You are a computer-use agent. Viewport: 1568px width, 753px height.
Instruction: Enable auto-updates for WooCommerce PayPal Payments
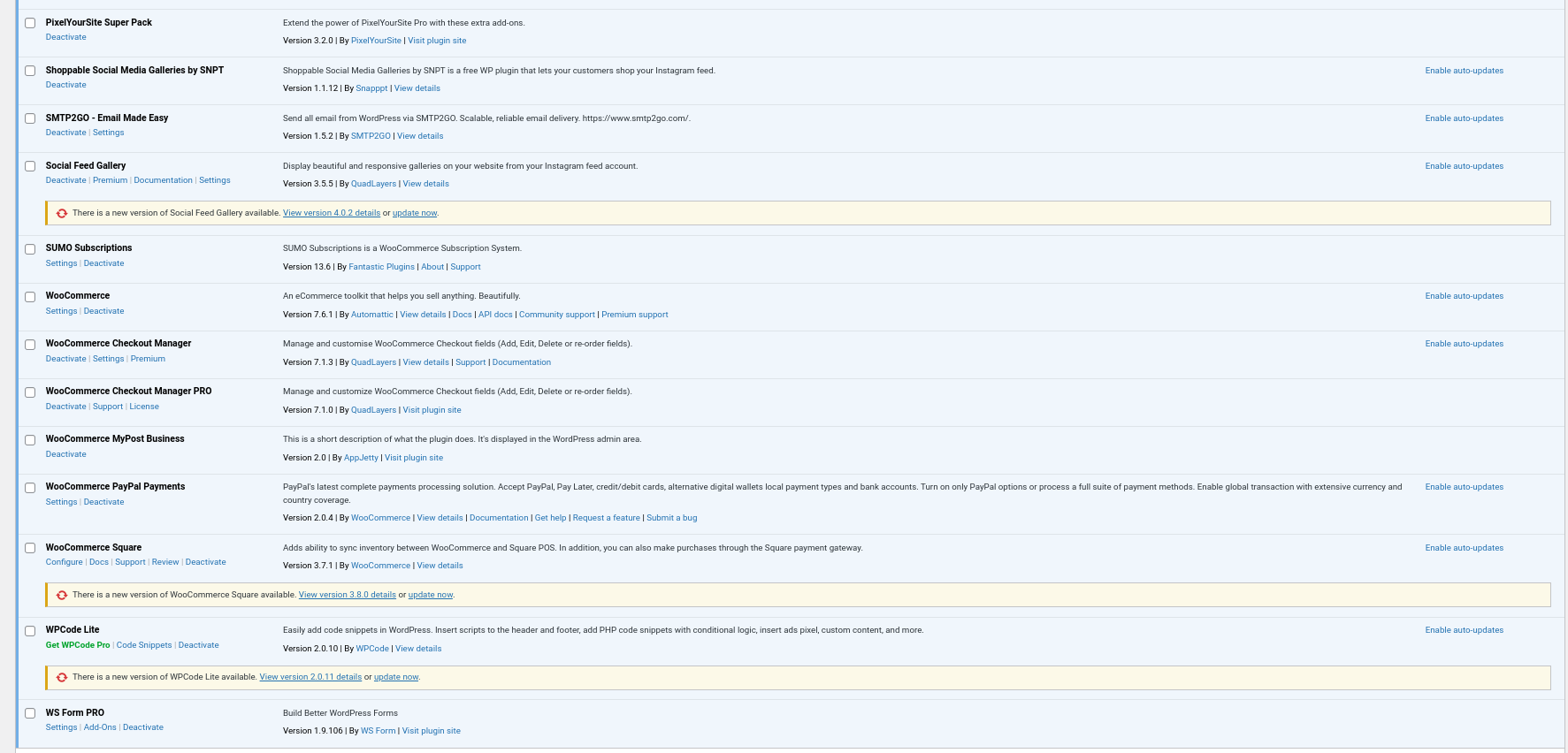1464,487
